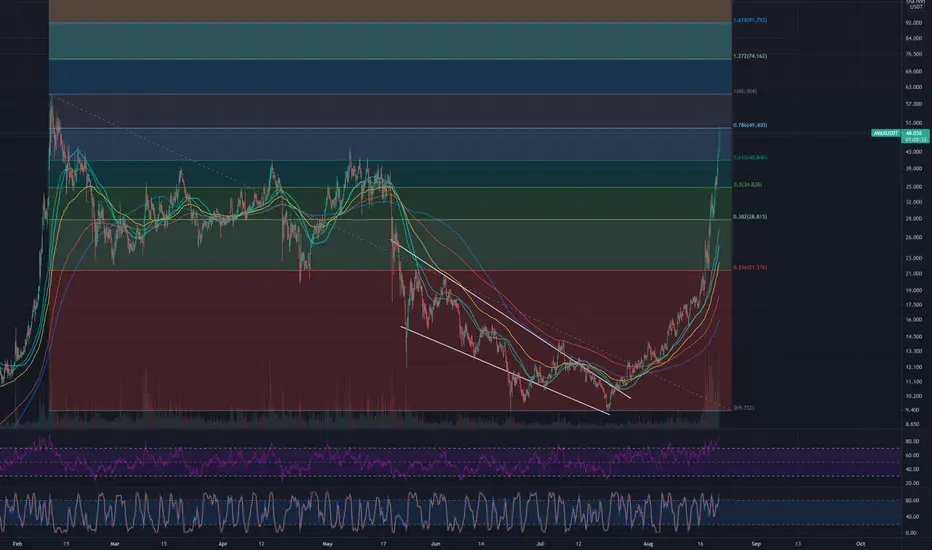Image resolution: width=932 pixels, height=550 pixels.
Task: Click the 51.000 price axis value
Action: (913, 123)
